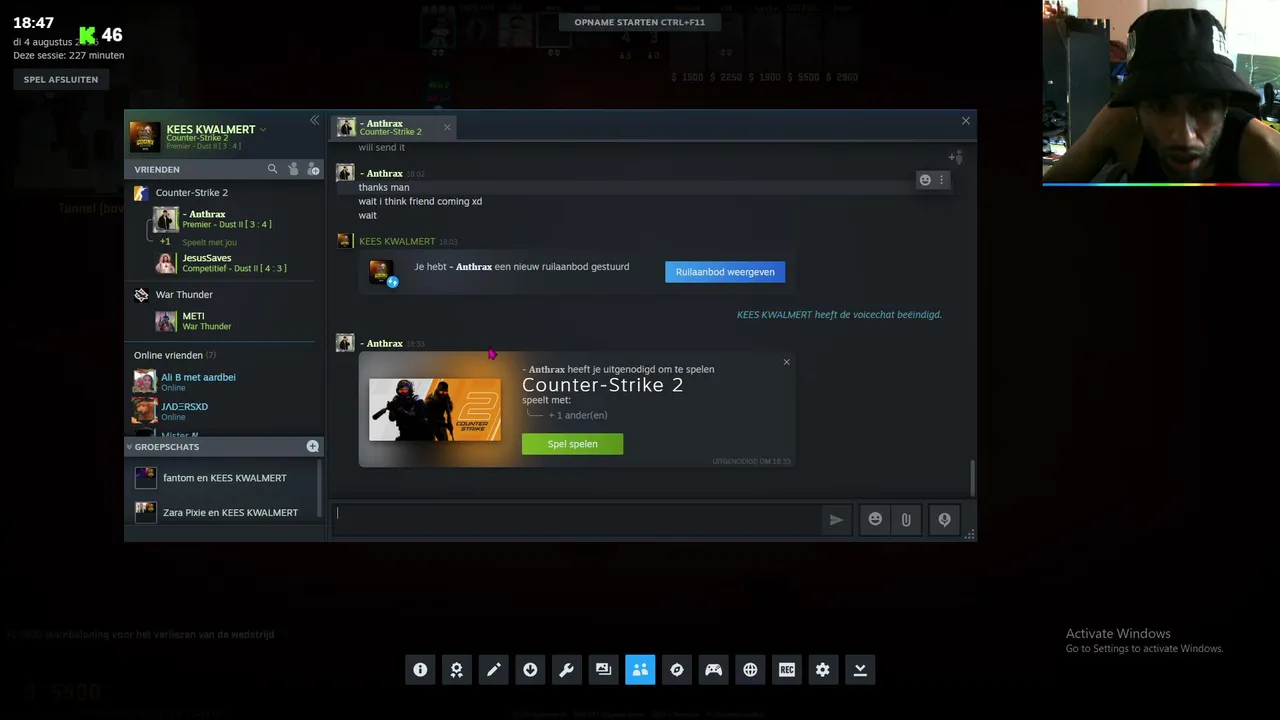This screenshot has height=720, width=1280.
Task: Click the 'Speelt met jou' text under Anthrax
Action: 209,242
